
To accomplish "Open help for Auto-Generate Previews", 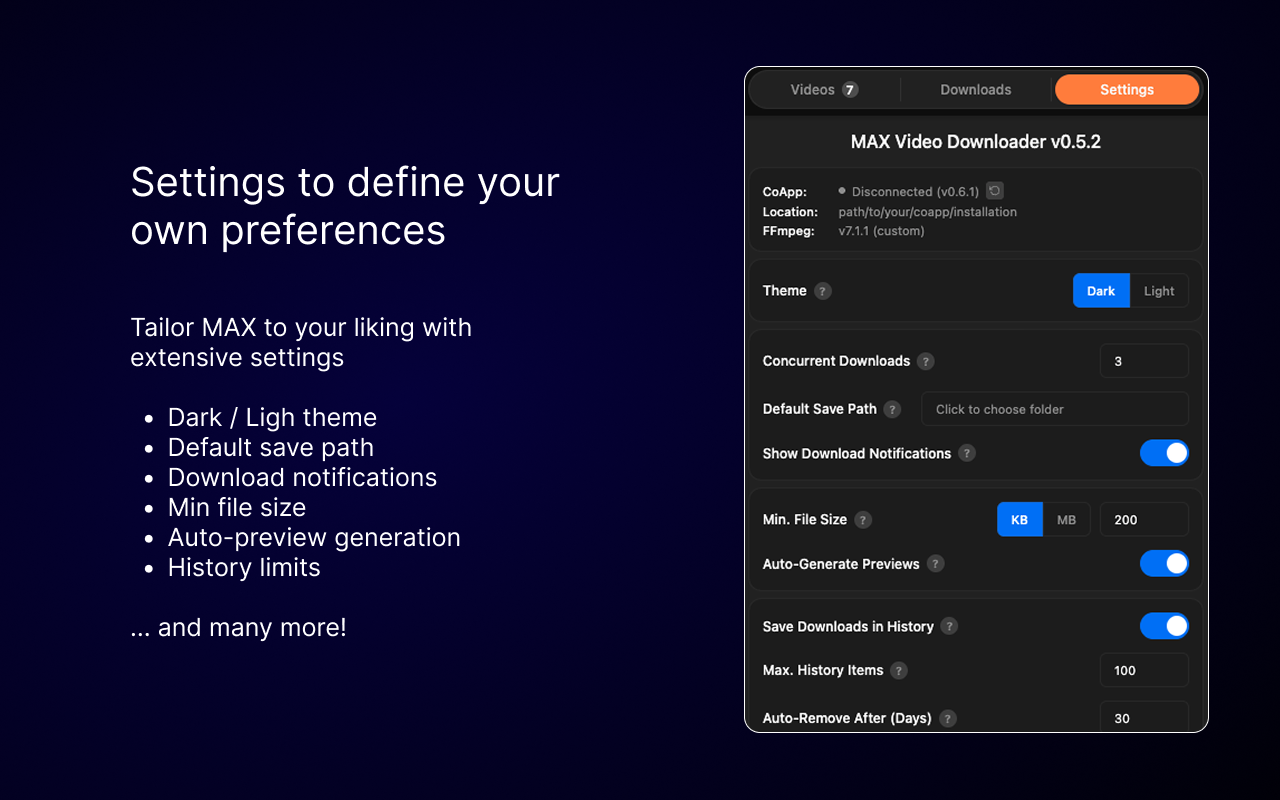I will [x=935, y=563].
